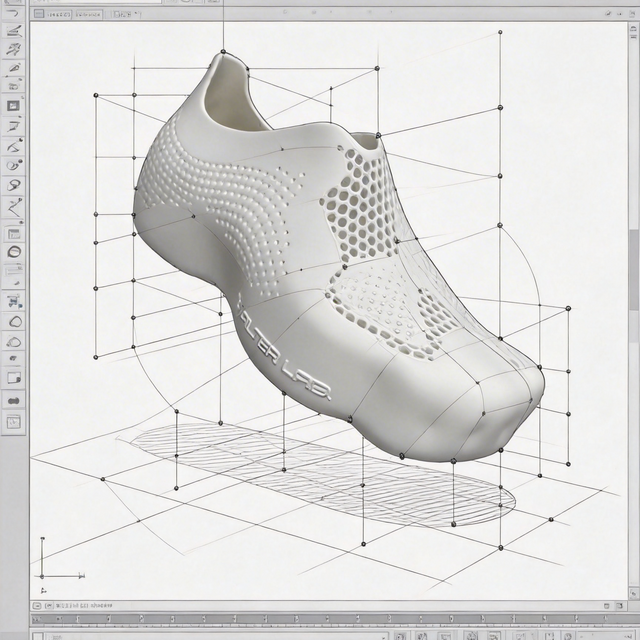This screenshot has width=640, height=640.
Task: Switch to the second viewport tab
Action: (89, 14)
